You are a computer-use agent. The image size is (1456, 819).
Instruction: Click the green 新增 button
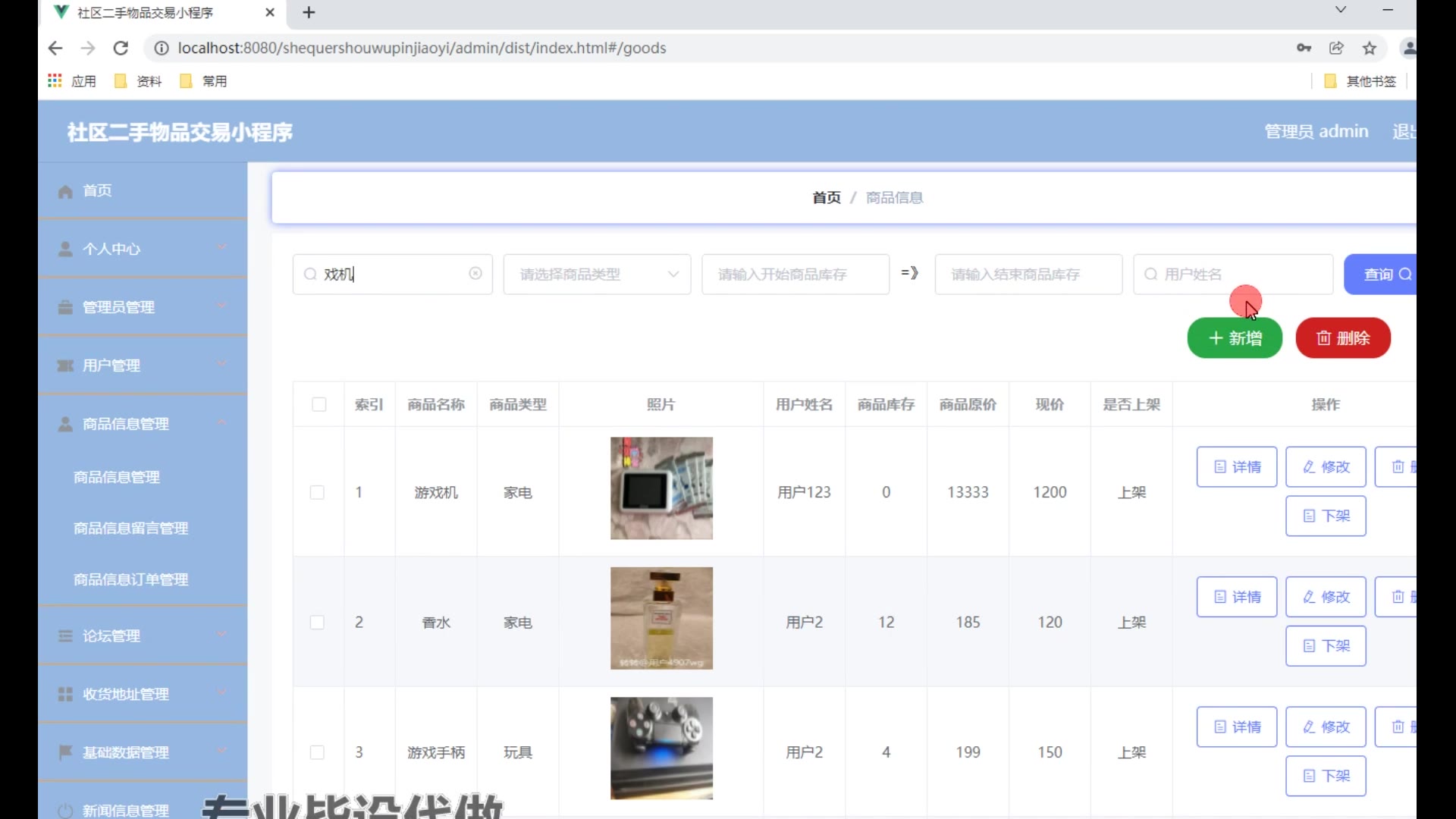(1234, 338)
